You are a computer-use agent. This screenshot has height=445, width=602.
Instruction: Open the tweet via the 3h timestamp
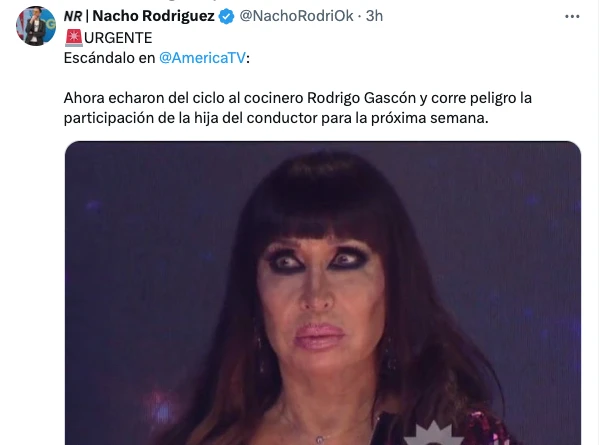(374, 16)
